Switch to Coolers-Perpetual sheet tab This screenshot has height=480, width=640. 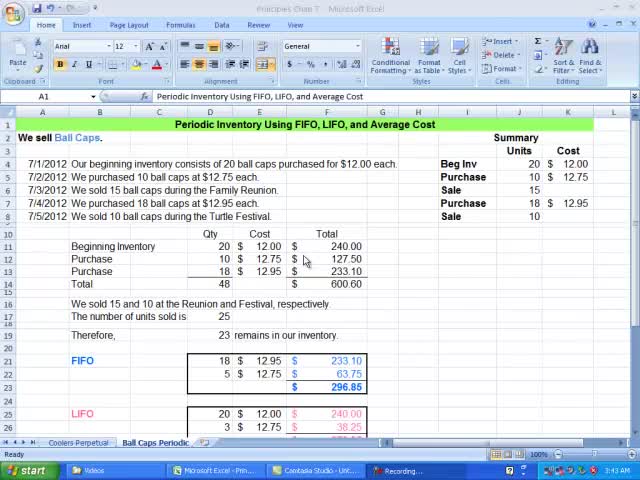click(x=78, y=442)
